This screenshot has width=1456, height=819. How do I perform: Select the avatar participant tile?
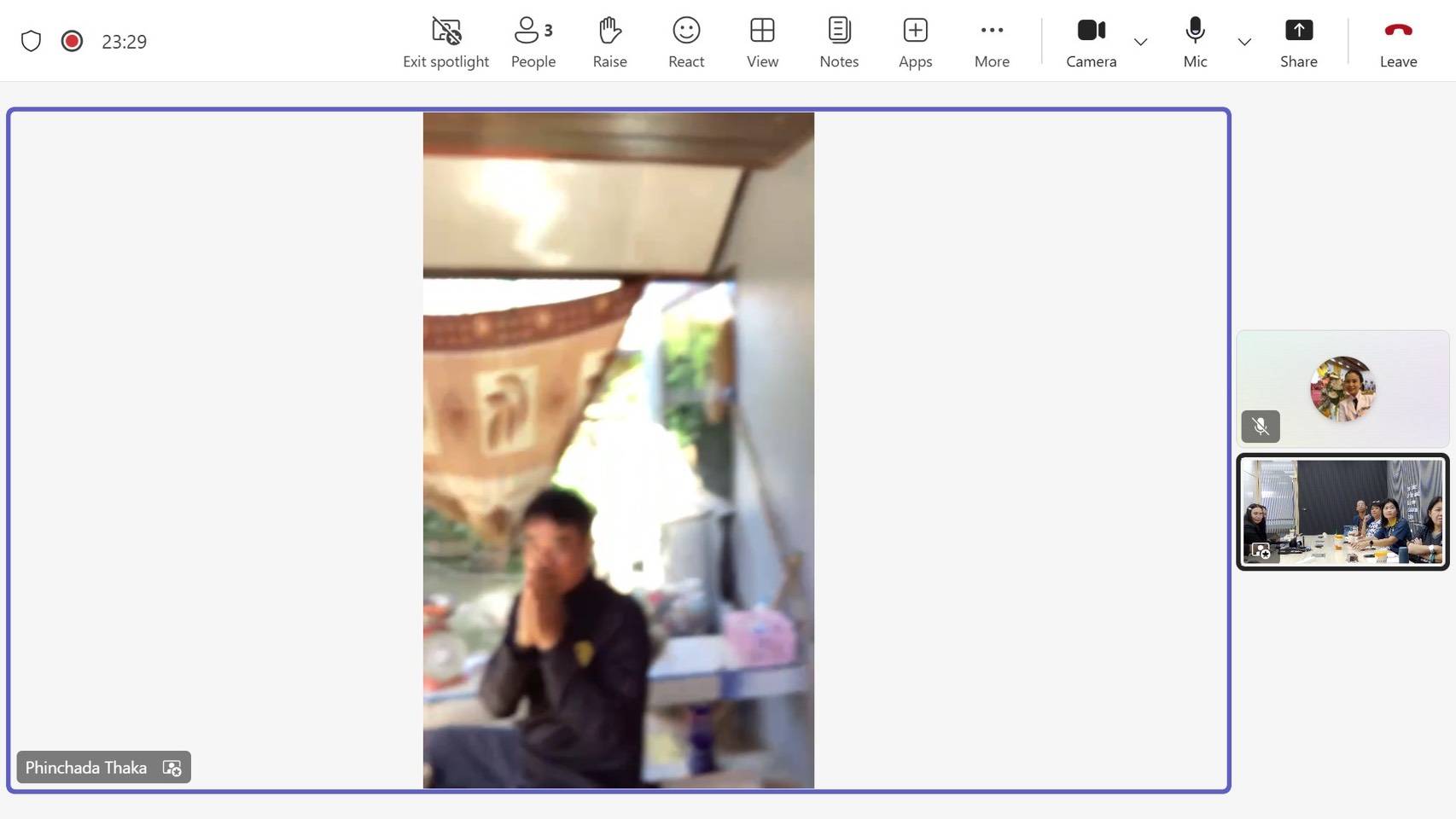(1342, 388)
